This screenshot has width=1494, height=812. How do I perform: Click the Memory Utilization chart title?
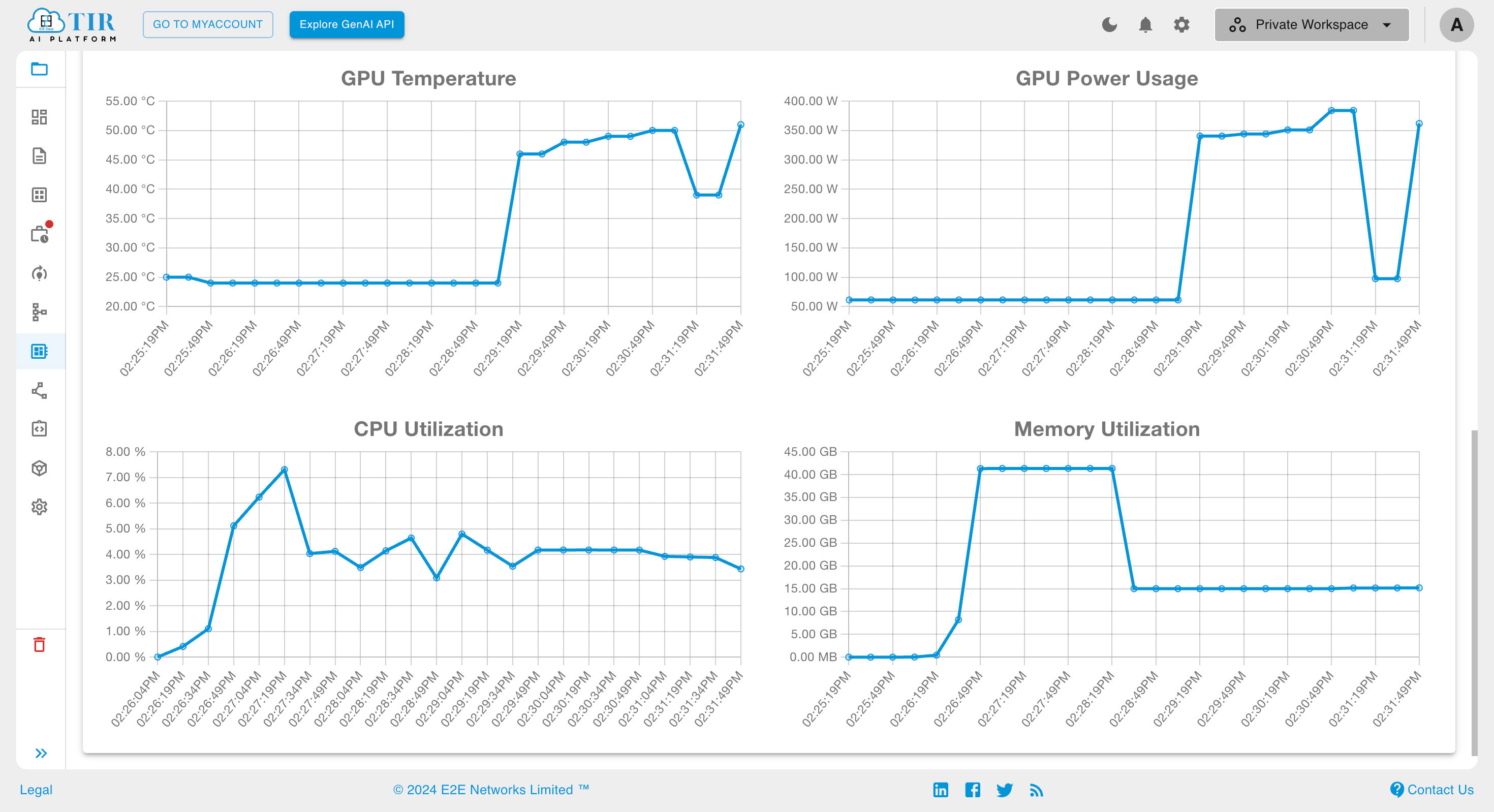[x=1107, y=429]
